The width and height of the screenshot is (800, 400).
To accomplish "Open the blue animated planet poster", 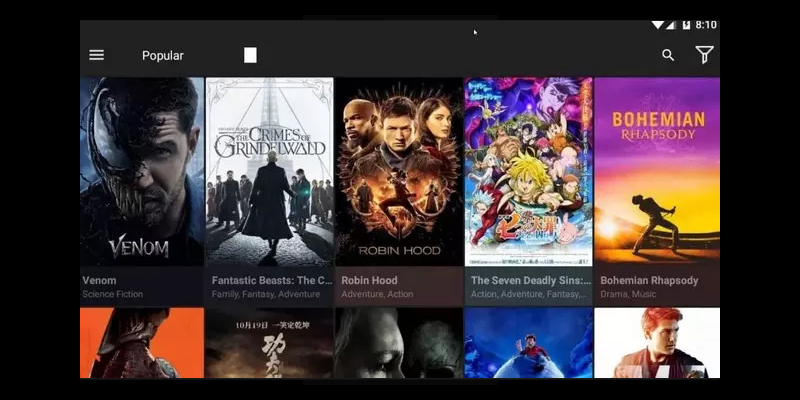I will 529,343.
